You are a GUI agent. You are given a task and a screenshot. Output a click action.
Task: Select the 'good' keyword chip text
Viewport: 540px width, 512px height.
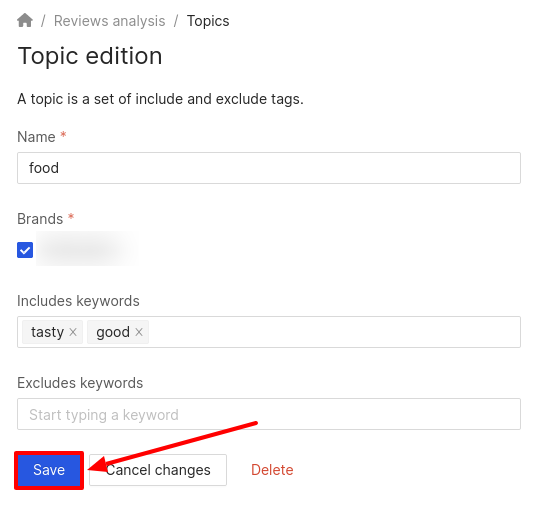[113, 332]
